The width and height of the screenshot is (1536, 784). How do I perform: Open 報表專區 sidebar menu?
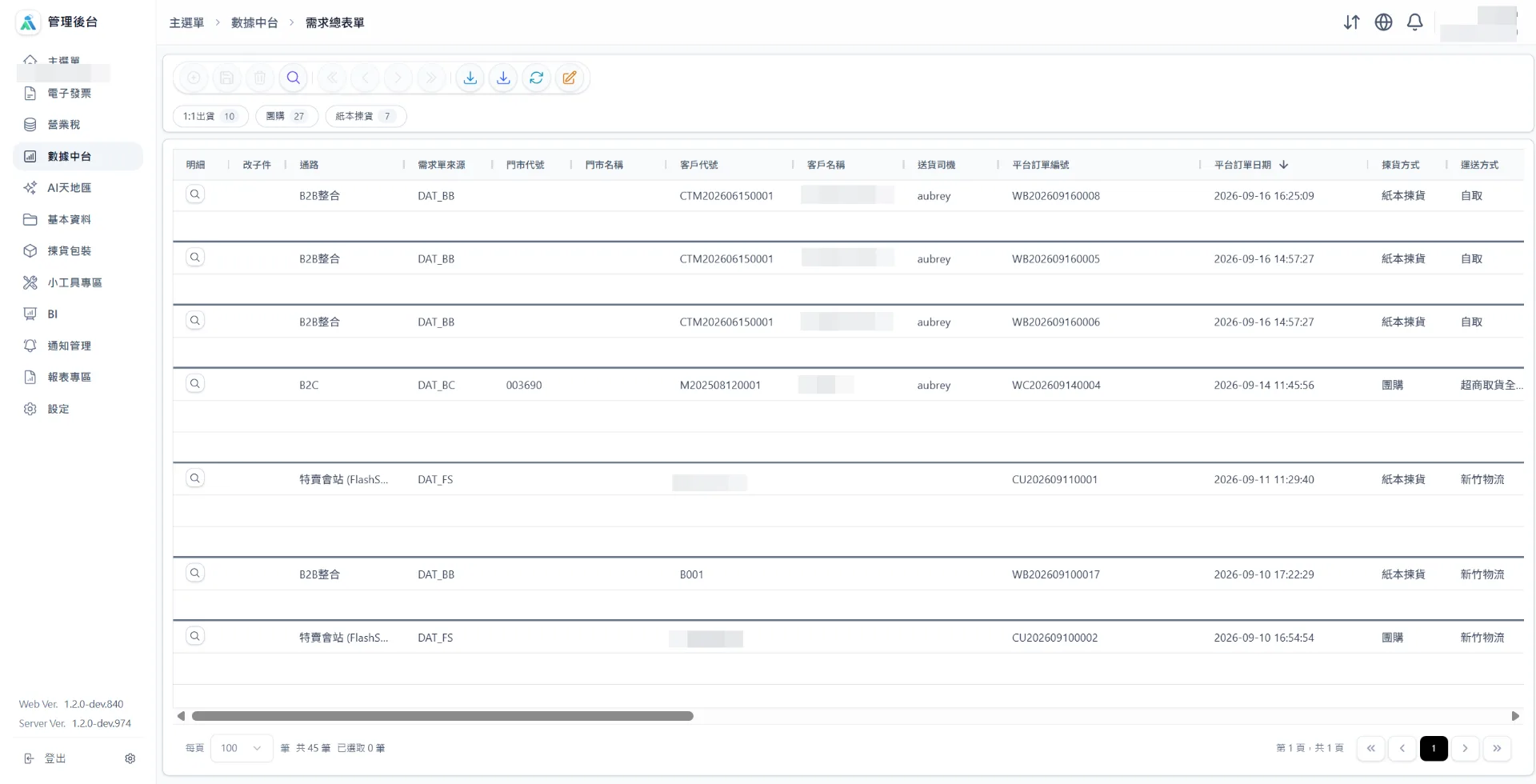[x=78, y=377]
